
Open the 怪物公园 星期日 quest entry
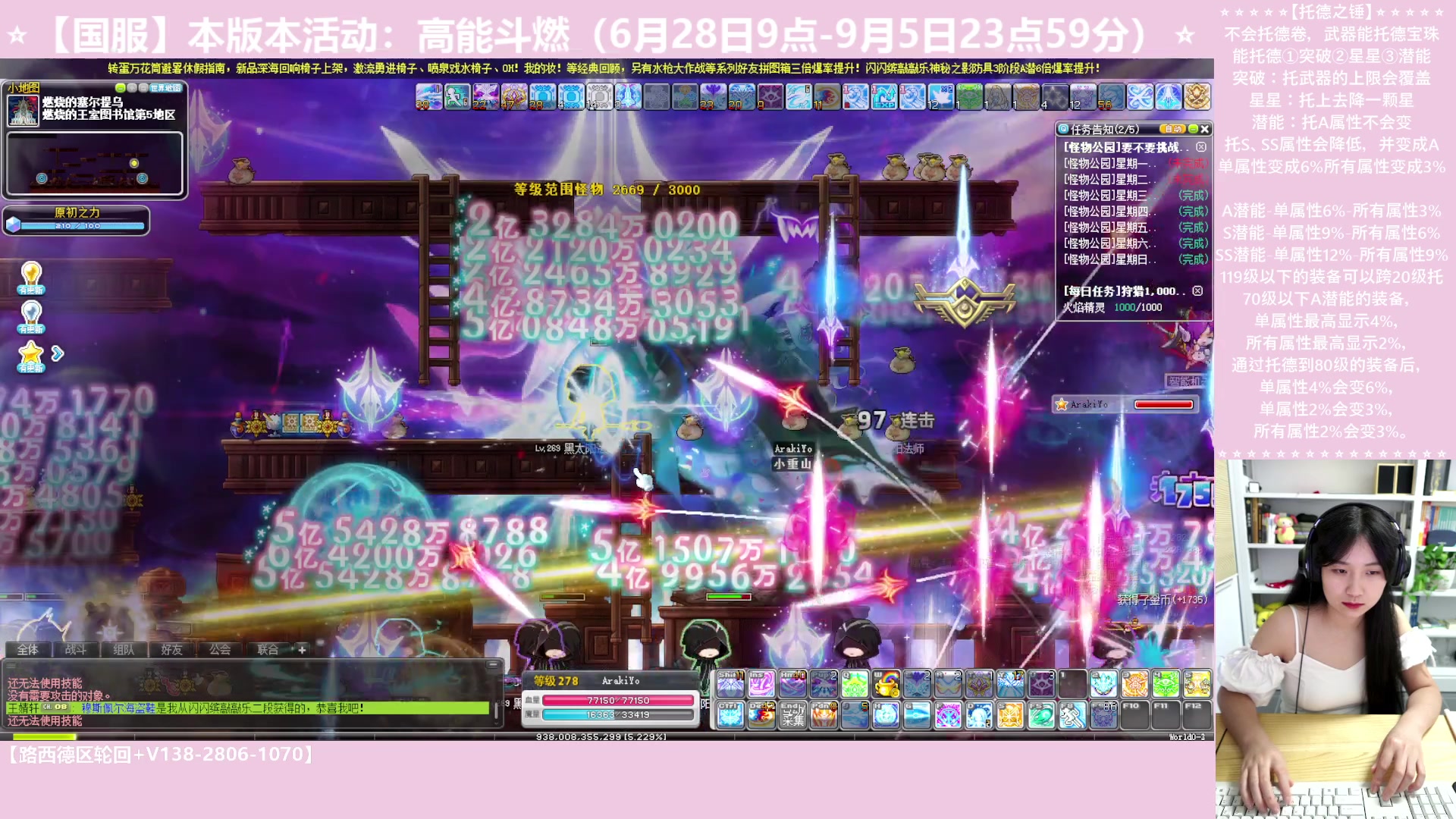pos(1135,259)
